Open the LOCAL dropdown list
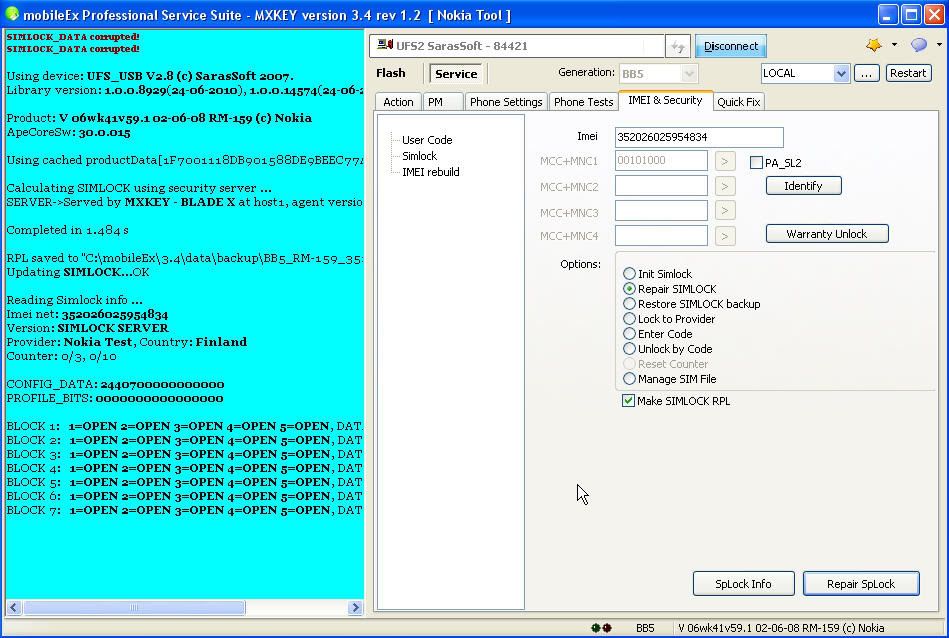The height and width of the screenshot is (638, 949). [841, 73]
